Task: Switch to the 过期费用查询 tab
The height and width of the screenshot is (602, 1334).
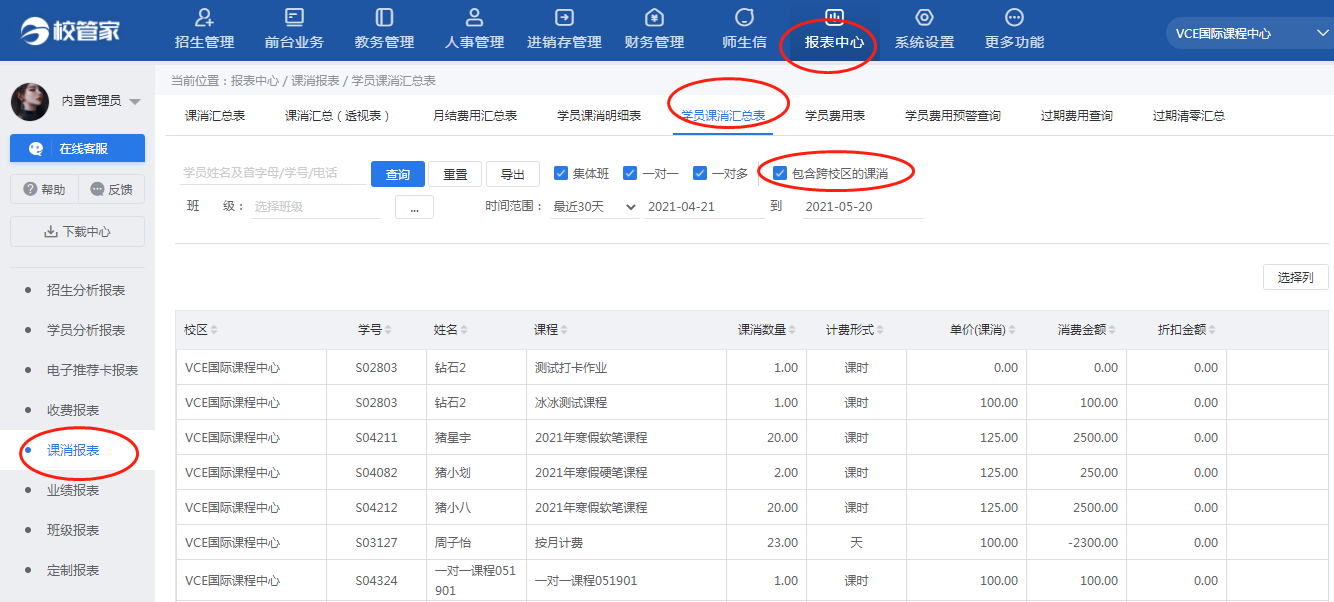Action: point(1077,116)
